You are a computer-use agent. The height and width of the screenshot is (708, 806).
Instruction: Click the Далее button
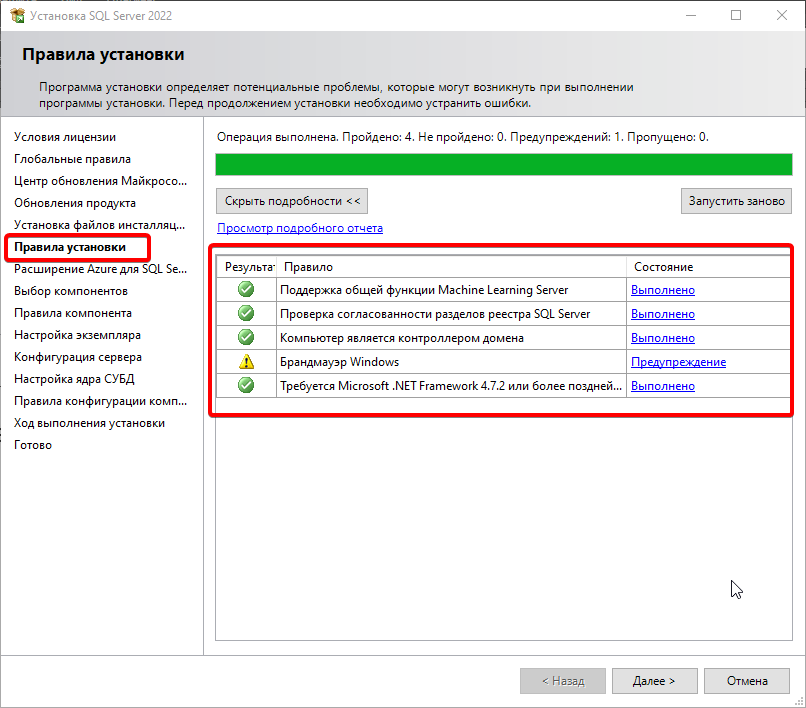(654, 681)
